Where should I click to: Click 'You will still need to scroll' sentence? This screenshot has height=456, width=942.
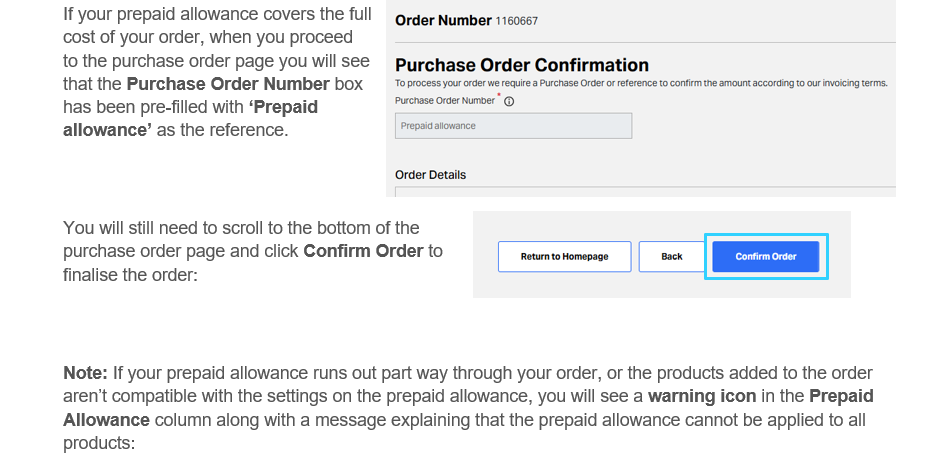click(241, 228)
